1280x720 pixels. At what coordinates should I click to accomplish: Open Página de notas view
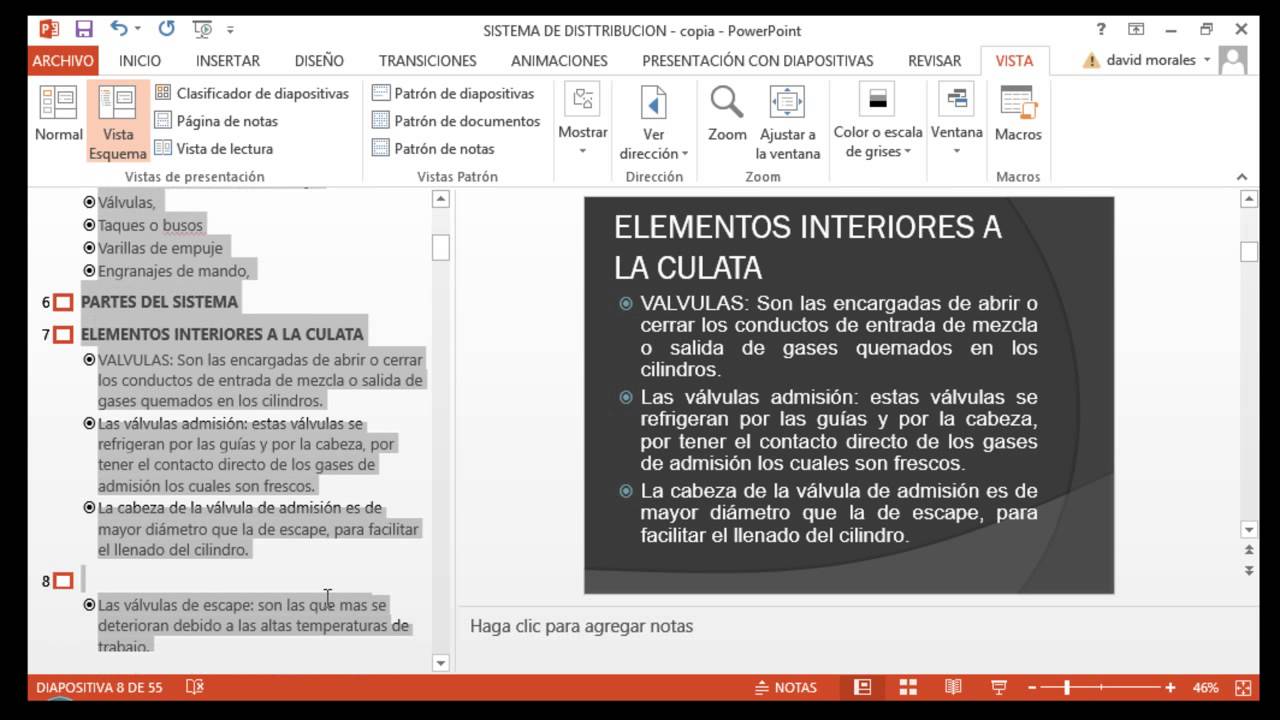(217, 121)
